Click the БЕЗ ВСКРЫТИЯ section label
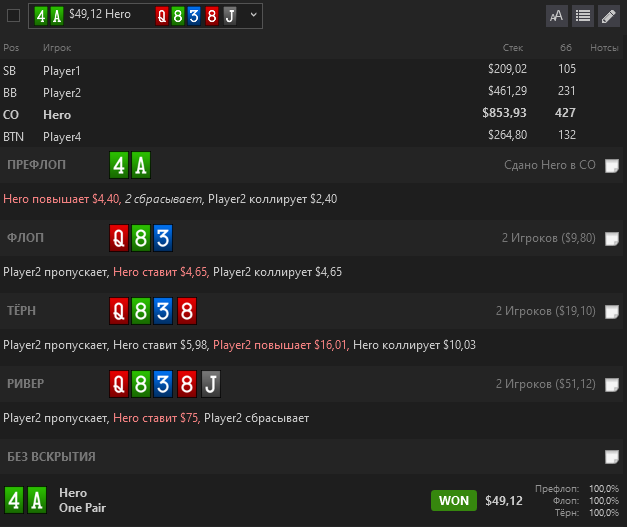Image resolution: width=627 pixels, height=527 pixels. (51, 457)
